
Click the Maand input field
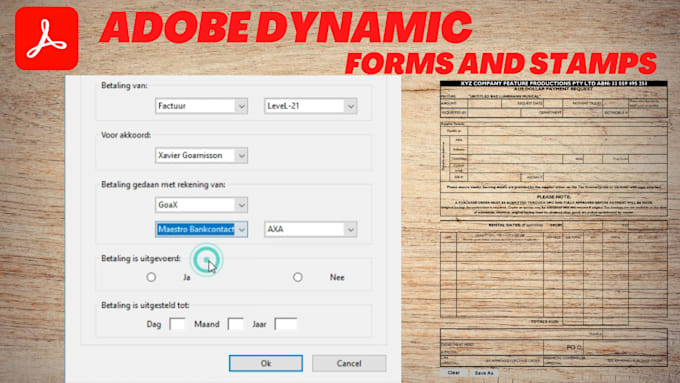coord(235,324)
